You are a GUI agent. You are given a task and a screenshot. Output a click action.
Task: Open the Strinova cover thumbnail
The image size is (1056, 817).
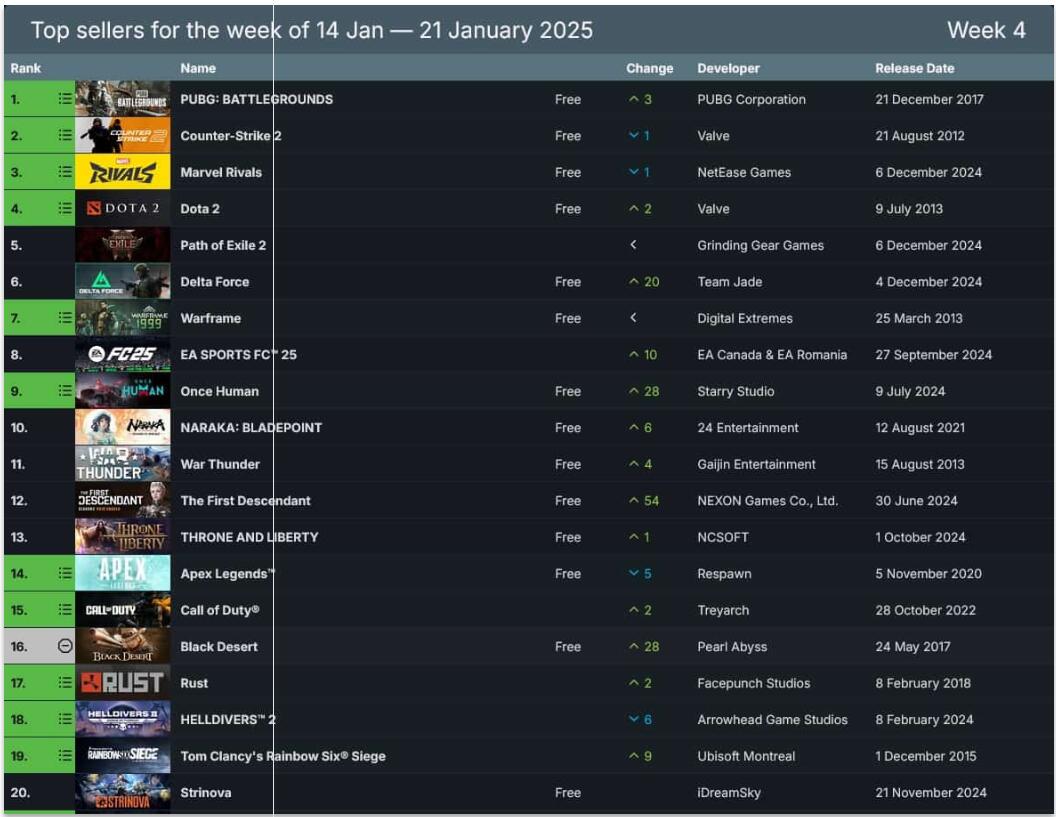click(123, 792)
